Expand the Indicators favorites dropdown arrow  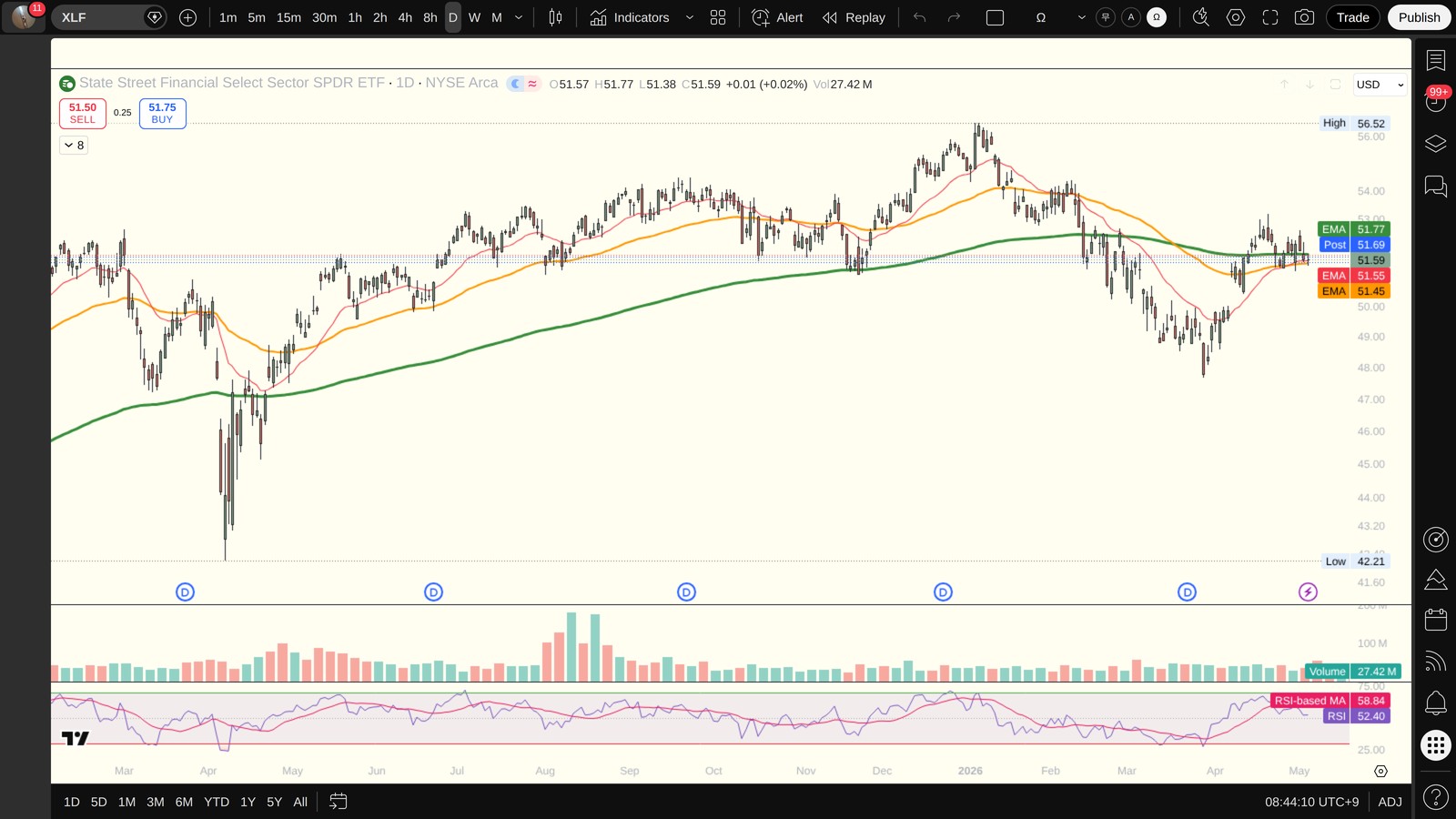click(x=690, y=17)
